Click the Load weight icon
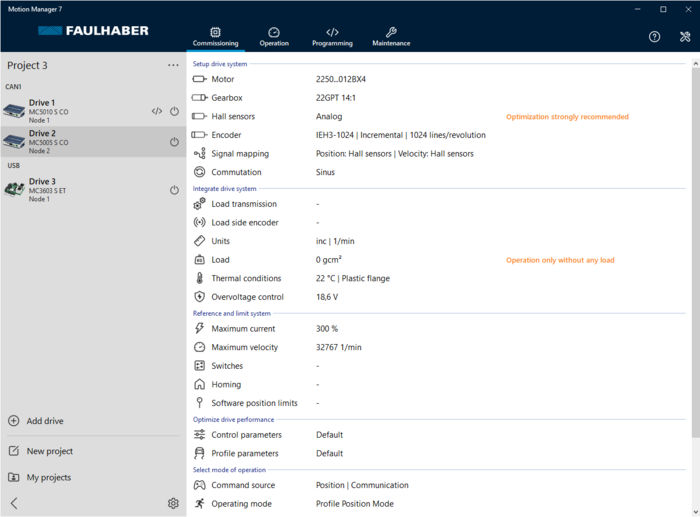This screenshot has height=517, width=700. [200, 259]
